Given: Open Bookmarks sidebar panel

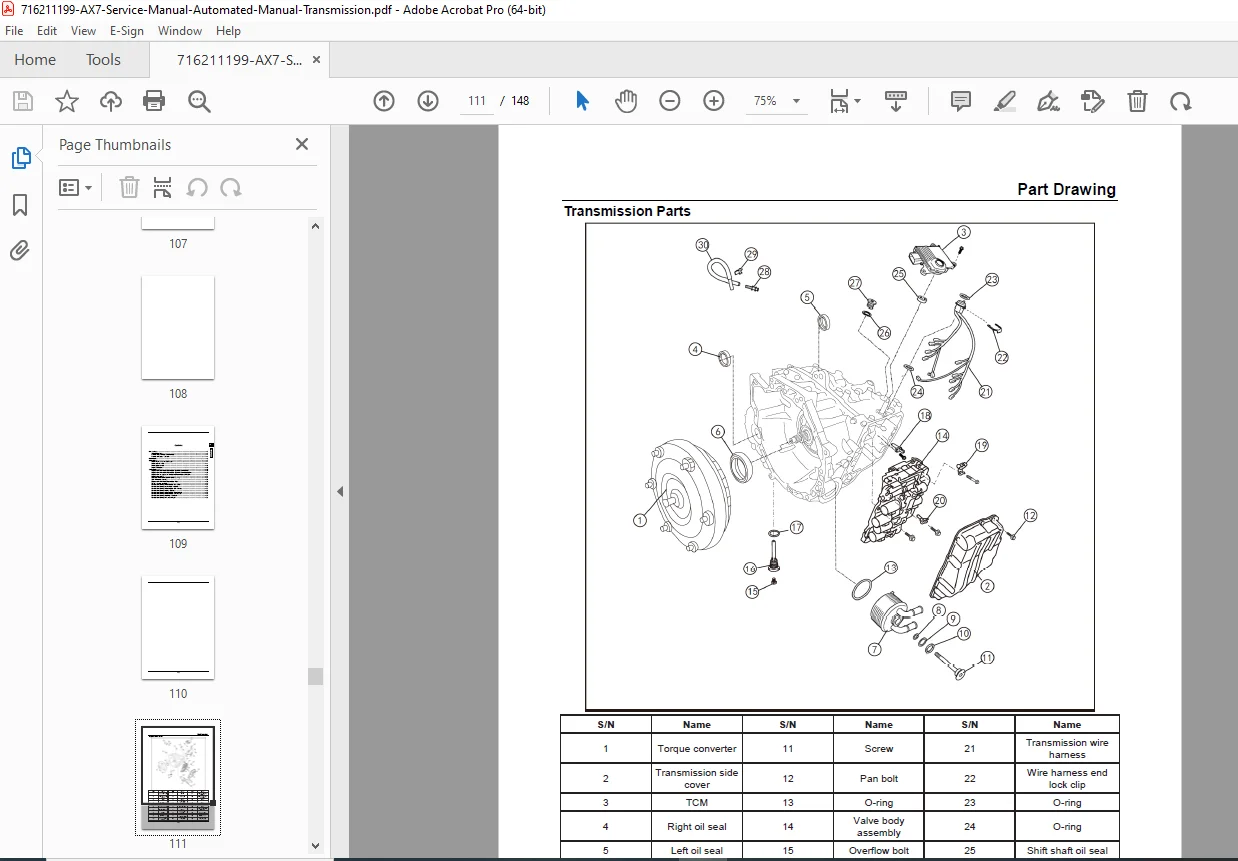Looking at the screenshot, I should click(20, 205).
